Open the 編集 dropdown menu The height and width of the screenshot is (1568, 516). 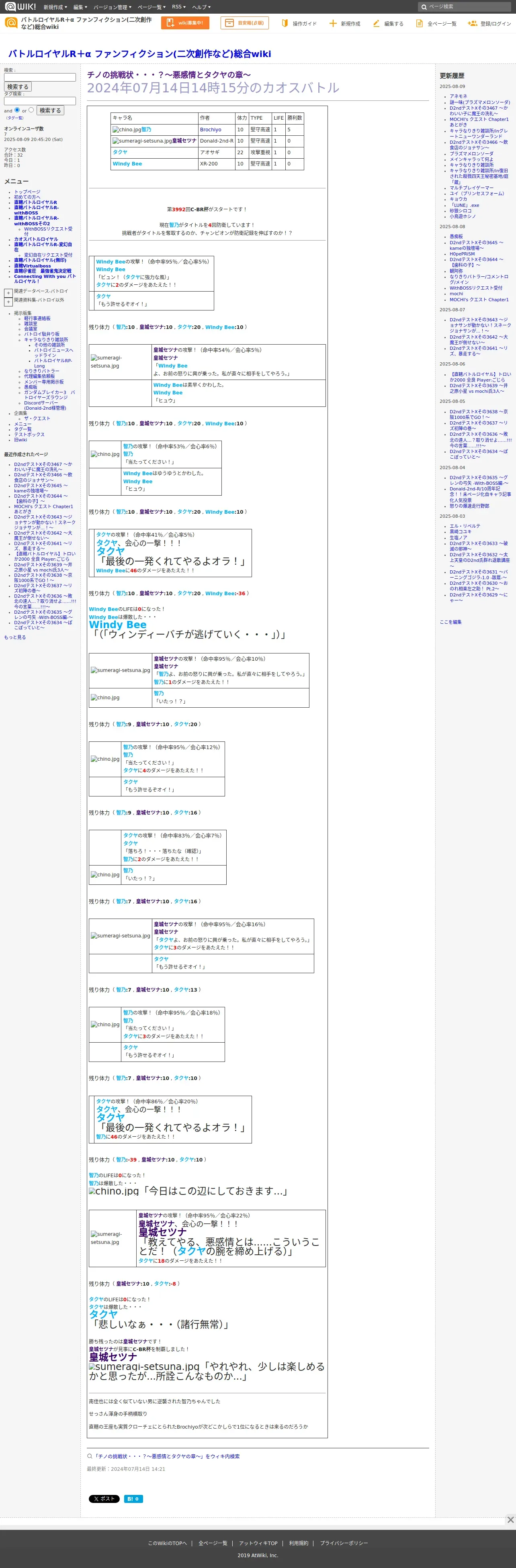[x=80, y=7]
